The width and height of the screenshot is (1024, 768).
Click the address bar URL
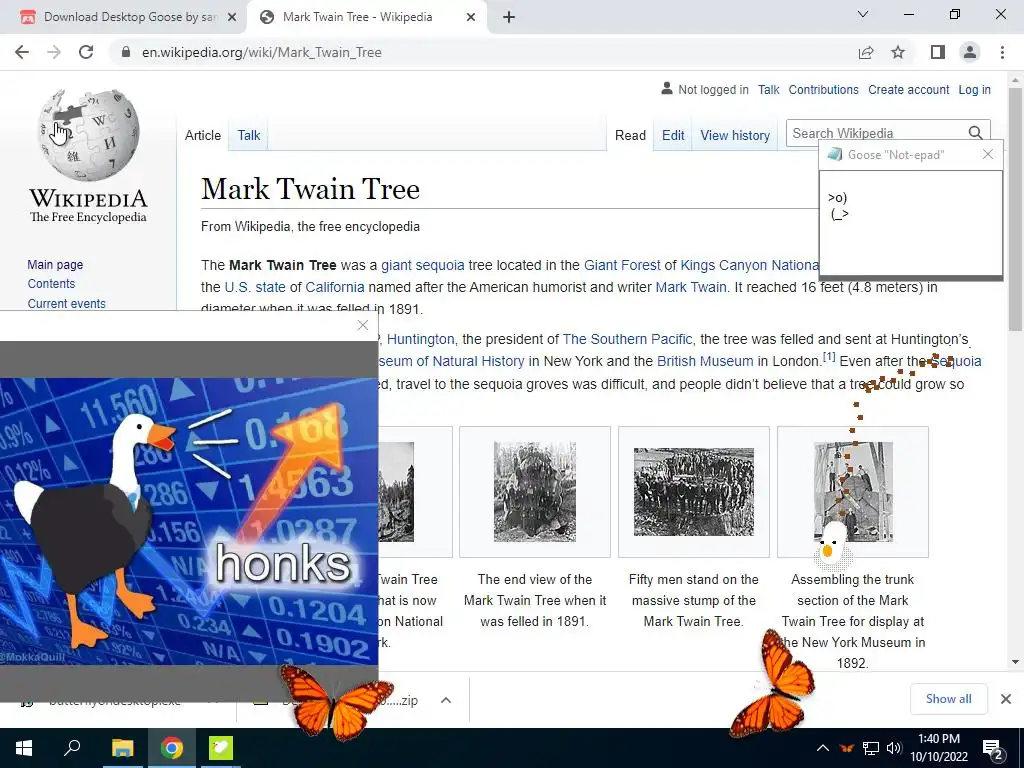pos(261,52)
